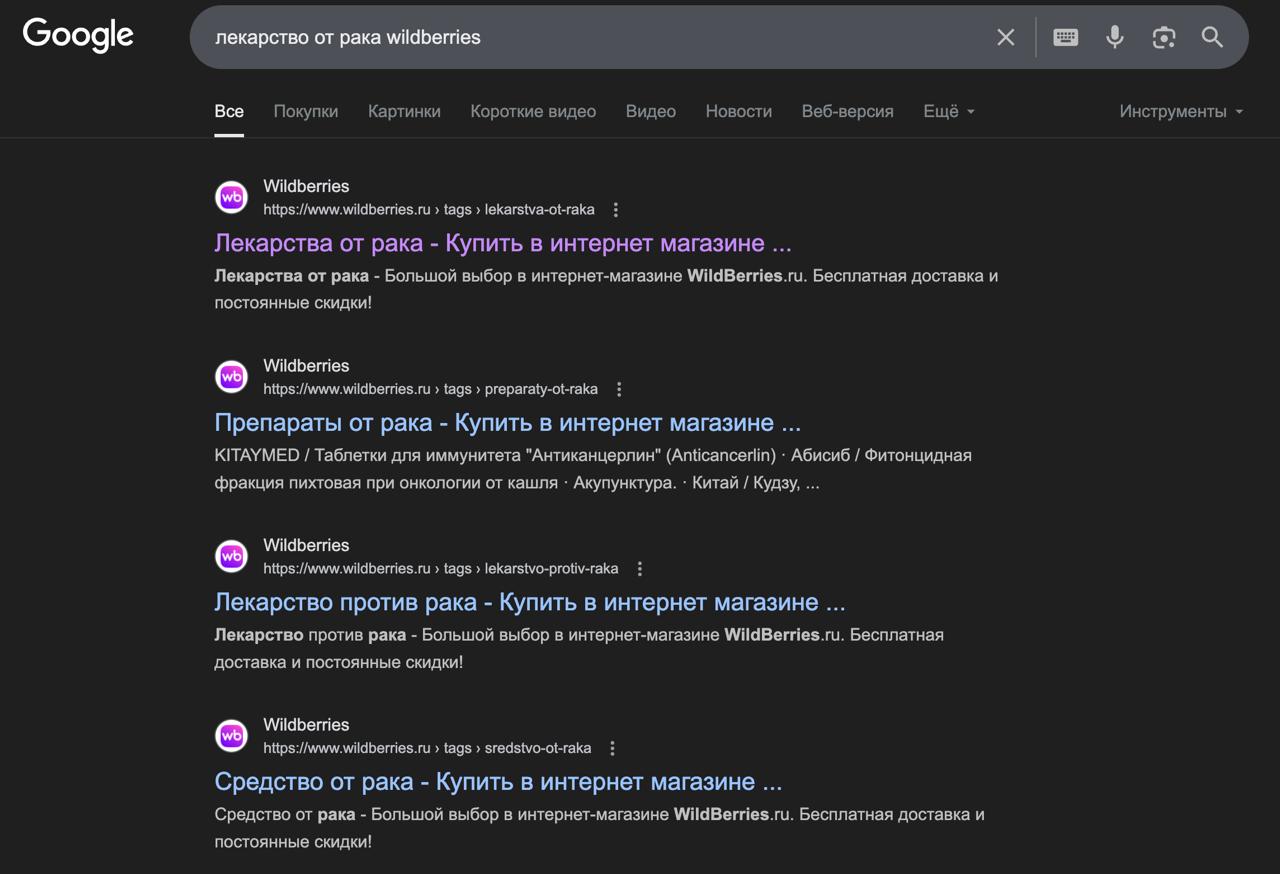Go to the Новости tab
1280x874 pixels.
coord(738,111)
